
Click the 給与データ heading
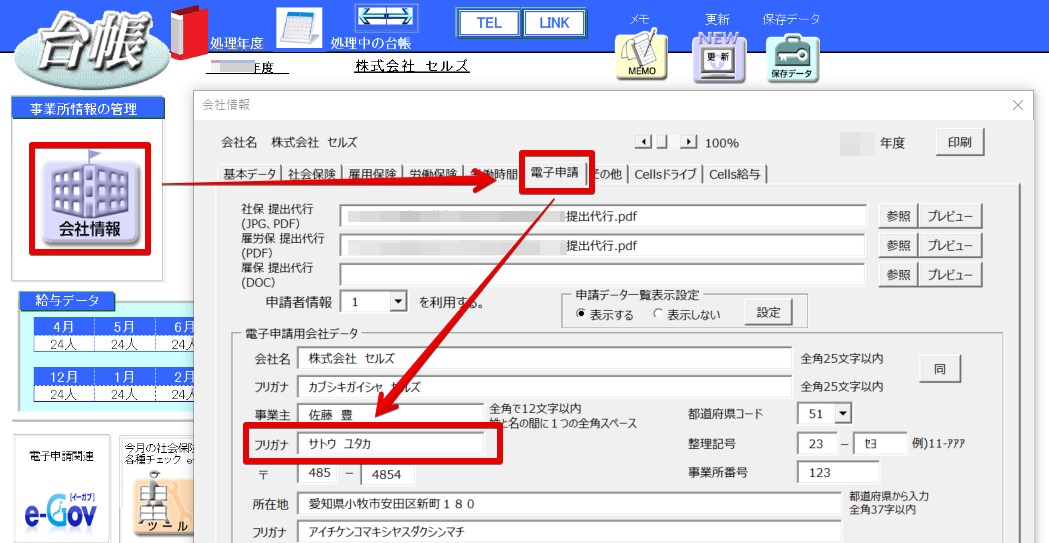pos(67,301)
